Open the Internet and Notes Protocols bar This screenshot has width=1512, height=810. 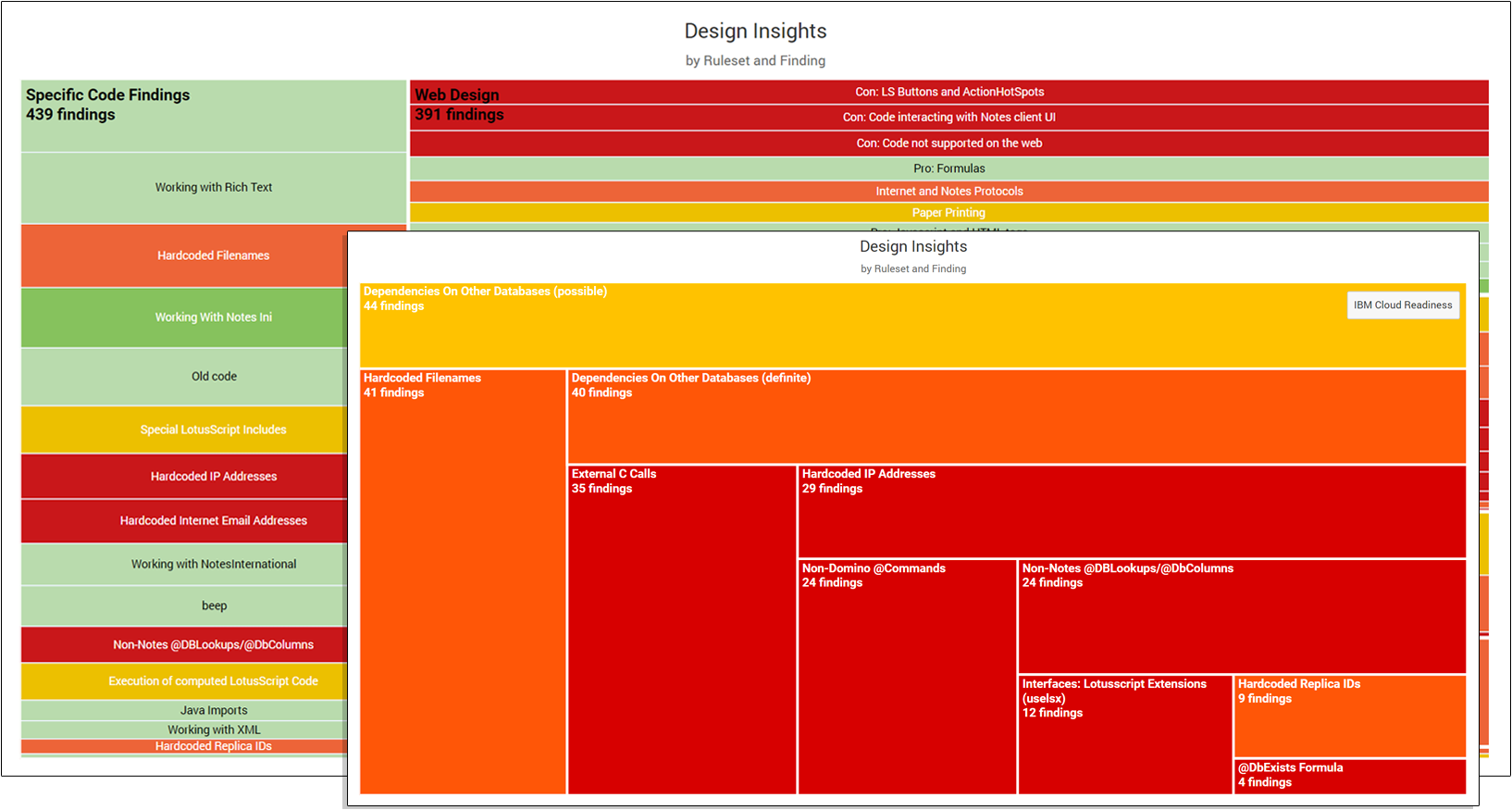pos(949,192)
